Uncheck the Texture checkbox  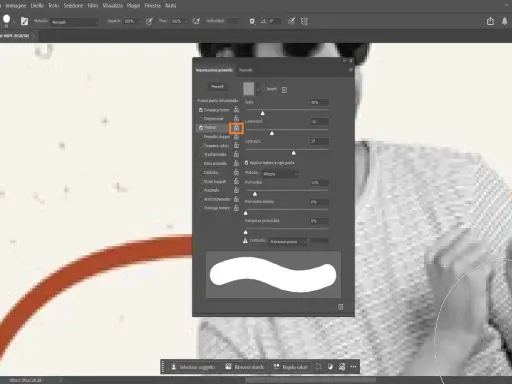point(201,128)
